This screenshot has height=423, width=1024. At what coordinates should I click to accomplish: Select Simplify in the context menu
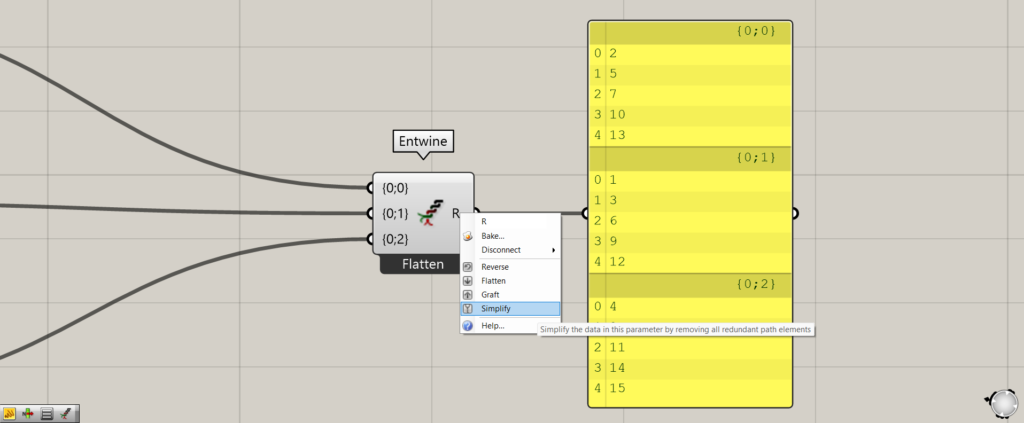coord(495,309)
